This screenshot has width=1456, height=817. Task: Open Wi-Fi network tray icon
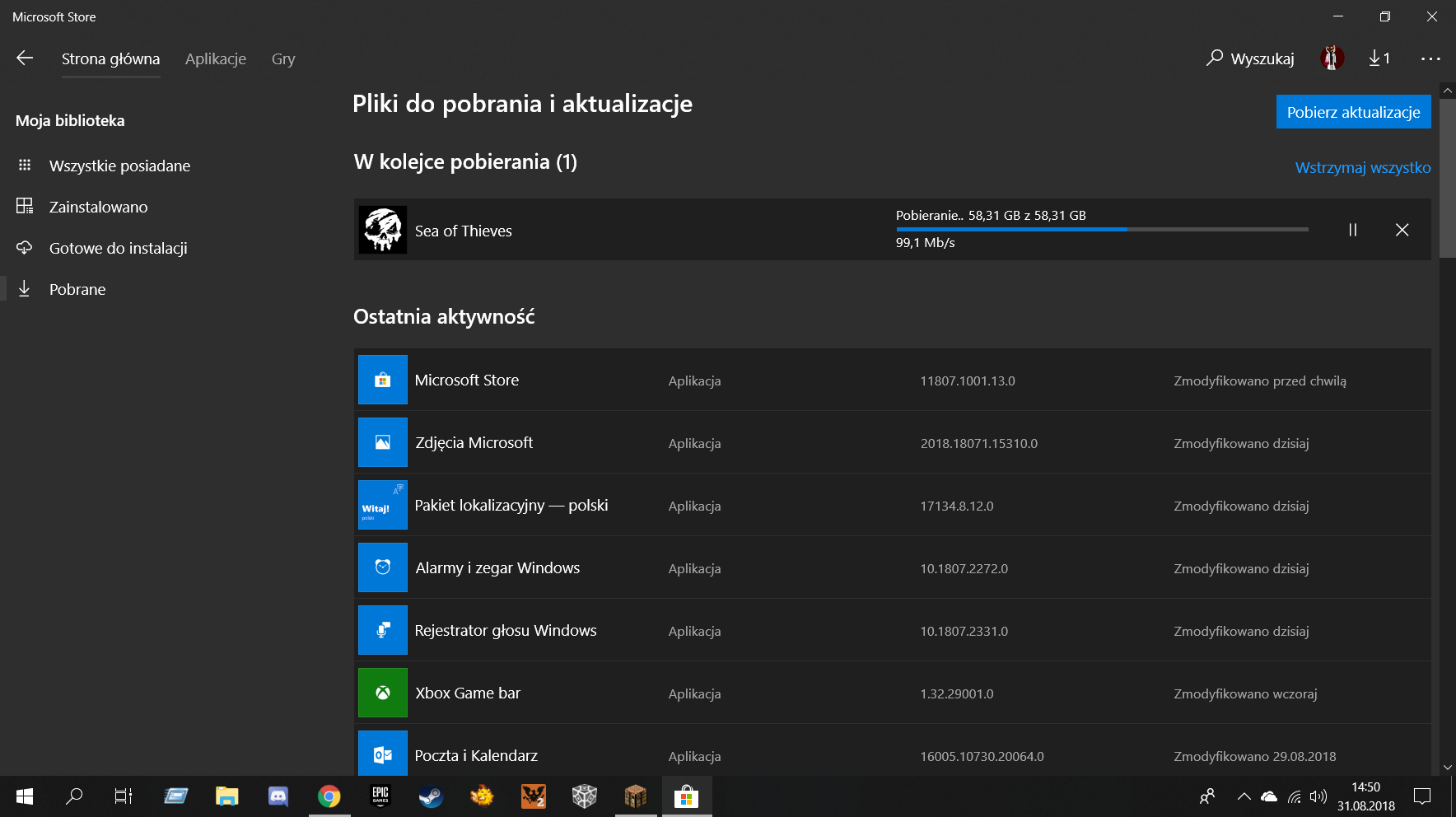click(x=1295, y=796)
